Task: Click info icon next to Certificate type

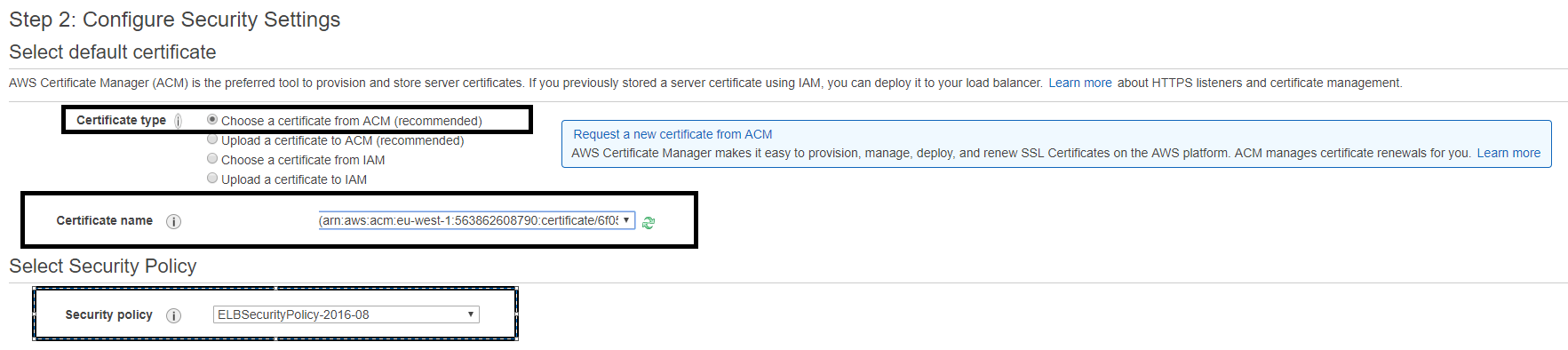Action: 179,121
